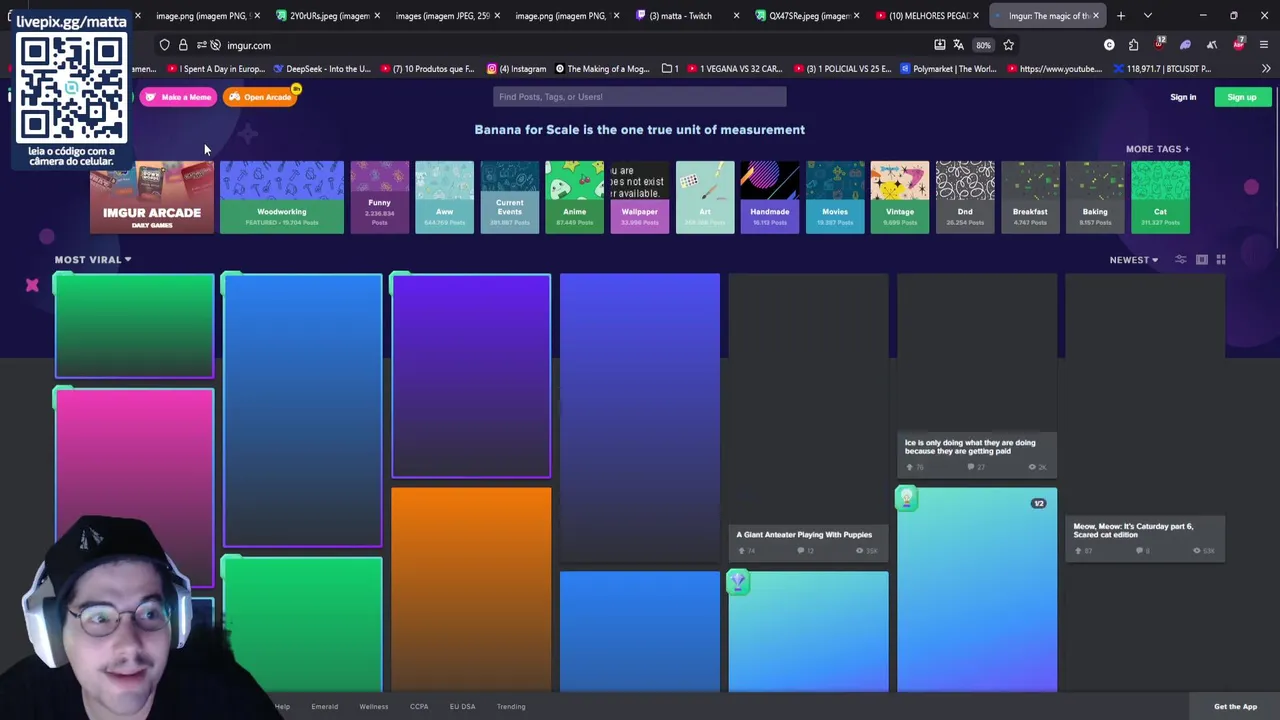Open the Funny tag tile
Screen dimensions: 1280x720
tap(379, 197)
